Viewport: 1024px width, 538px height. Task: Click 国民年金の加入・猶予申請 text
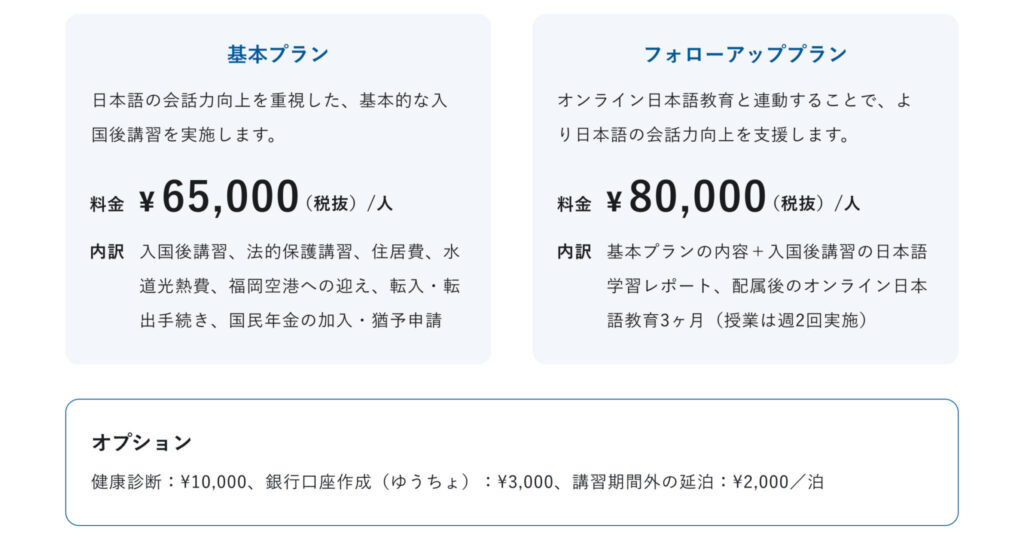click(x=336, y=321)
